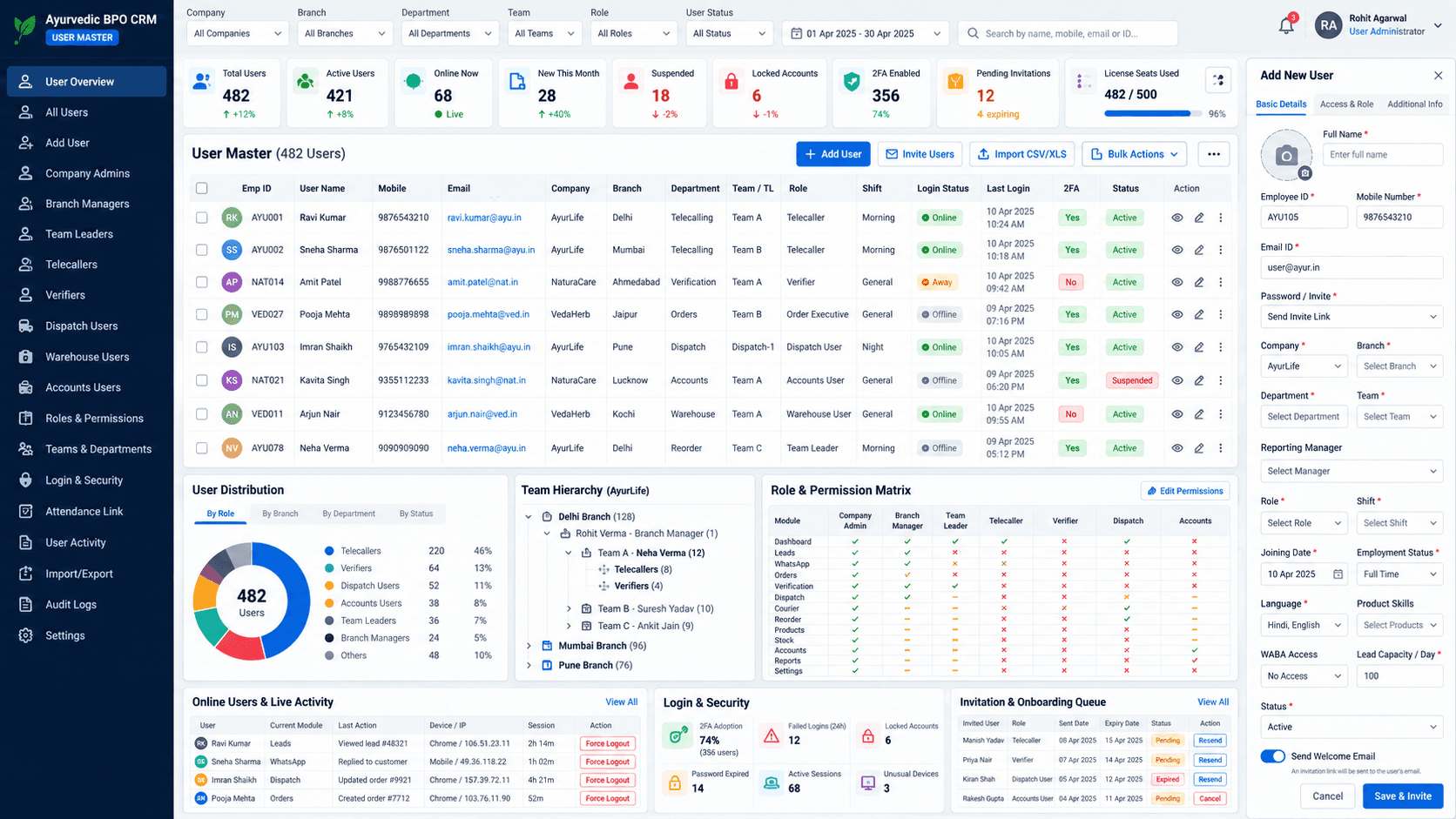Select the By Branch distribution tab
Image resolution: width=1456 pixels, height=819 pixels.
click(280, 514)
